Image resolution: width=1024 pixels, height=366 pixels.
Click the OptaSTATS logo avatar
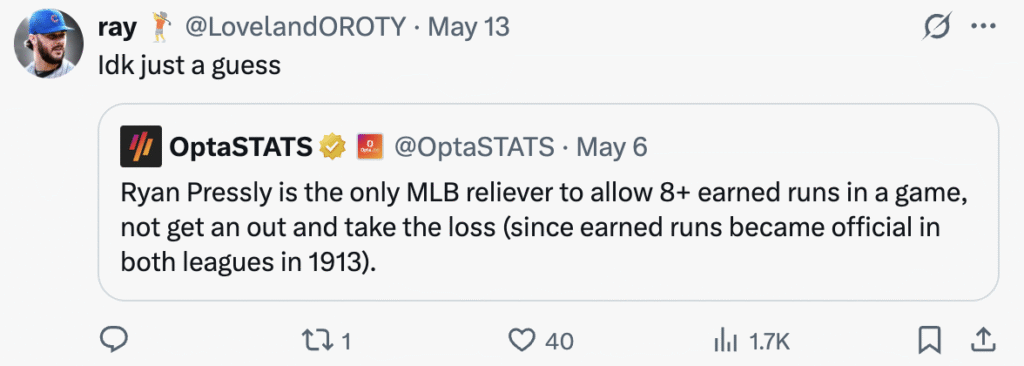[141, 146]
